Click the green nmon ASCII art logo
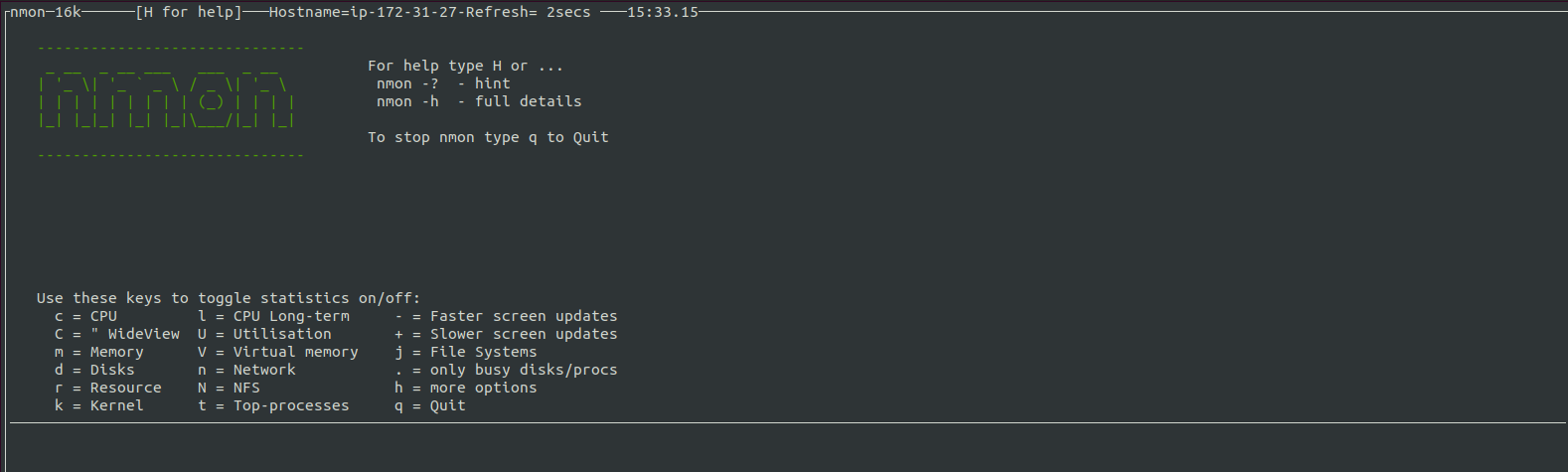The height and width of the screenshot is (472, 1568). click(166, 101)
